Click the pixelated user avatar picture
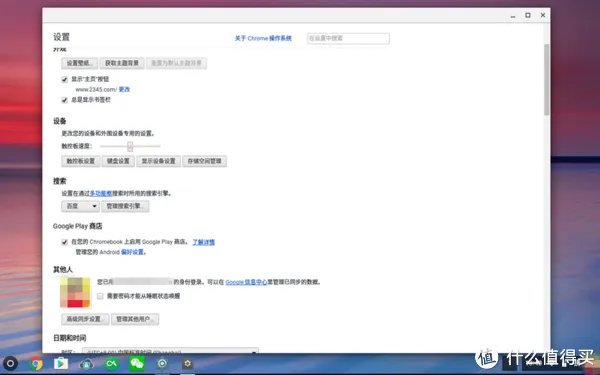This screenshot has height=375, width=600. [75, 293]
